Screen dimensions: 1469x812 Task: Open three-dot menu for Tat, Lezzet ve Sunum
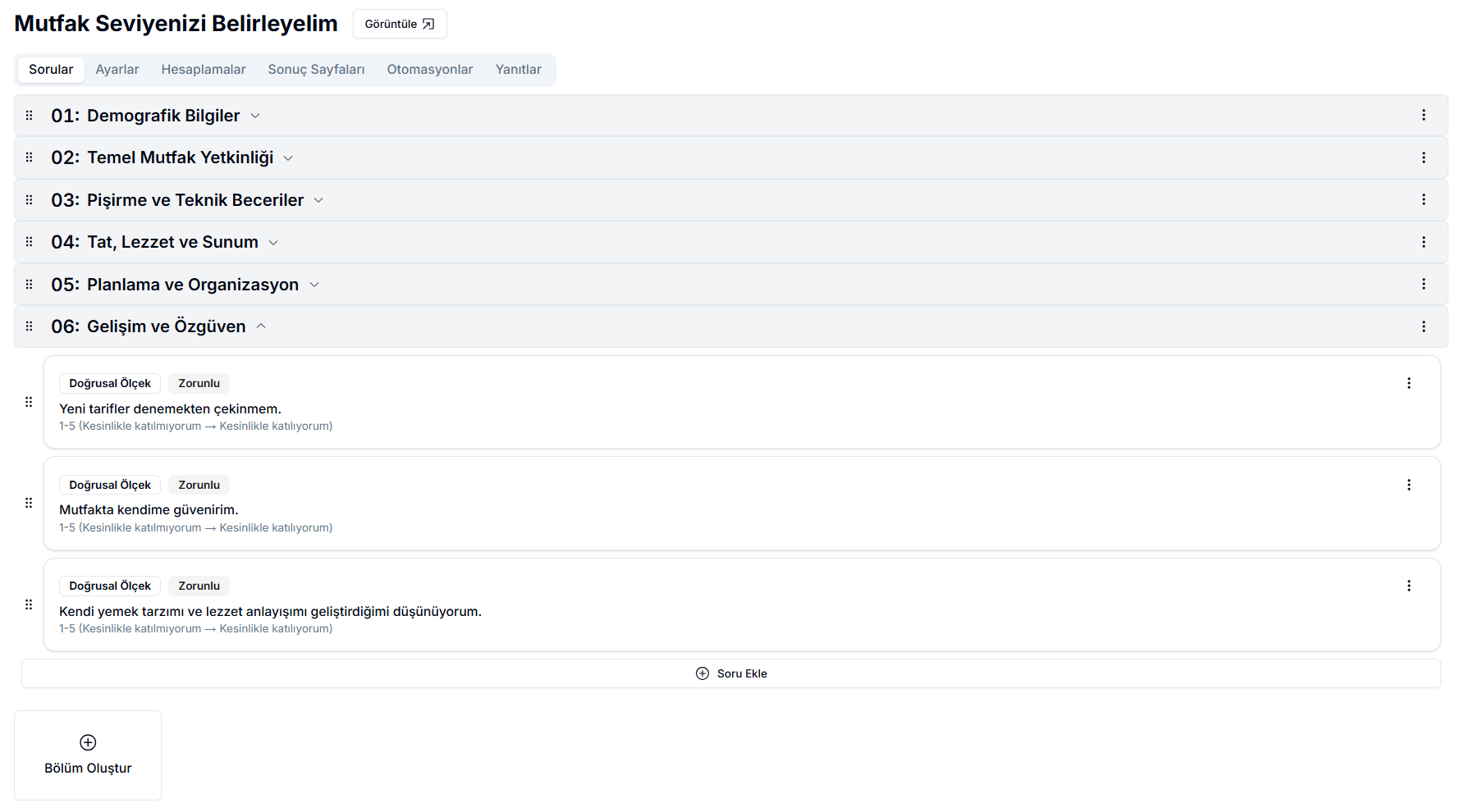point(1423,242)
